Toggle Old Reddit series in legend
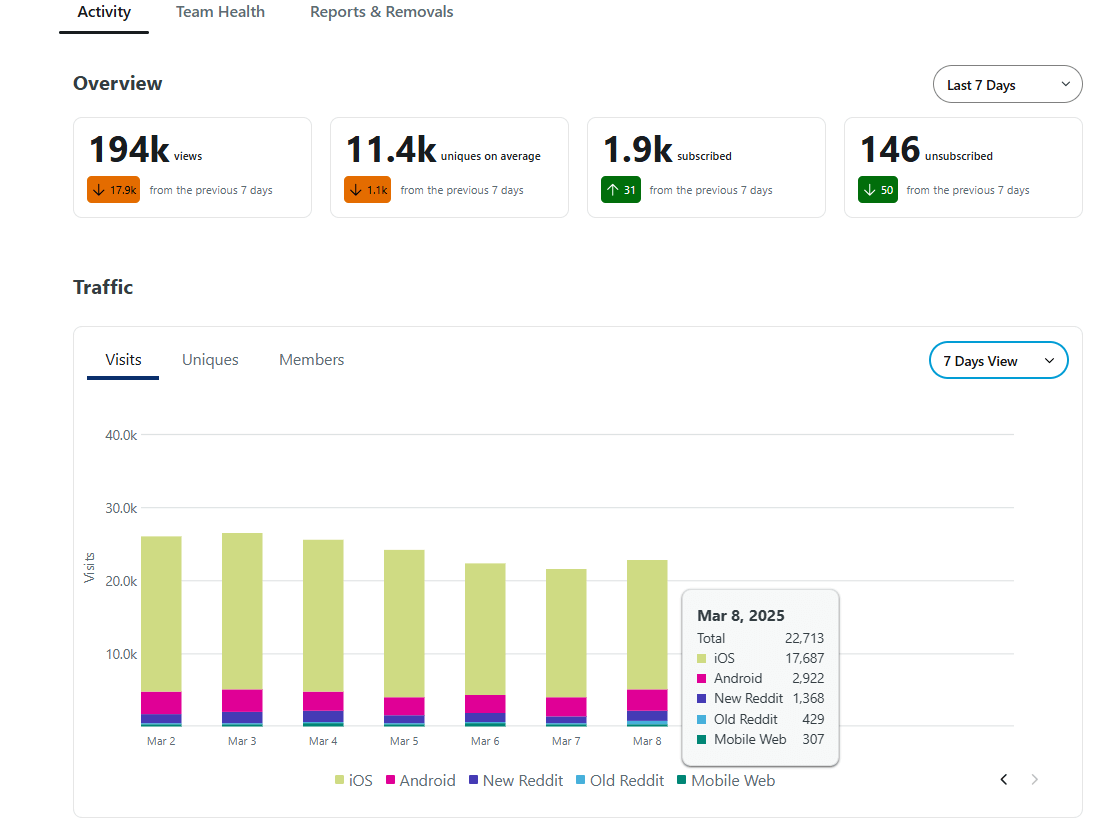1110x824 pixels. click(x=620, y=780)
